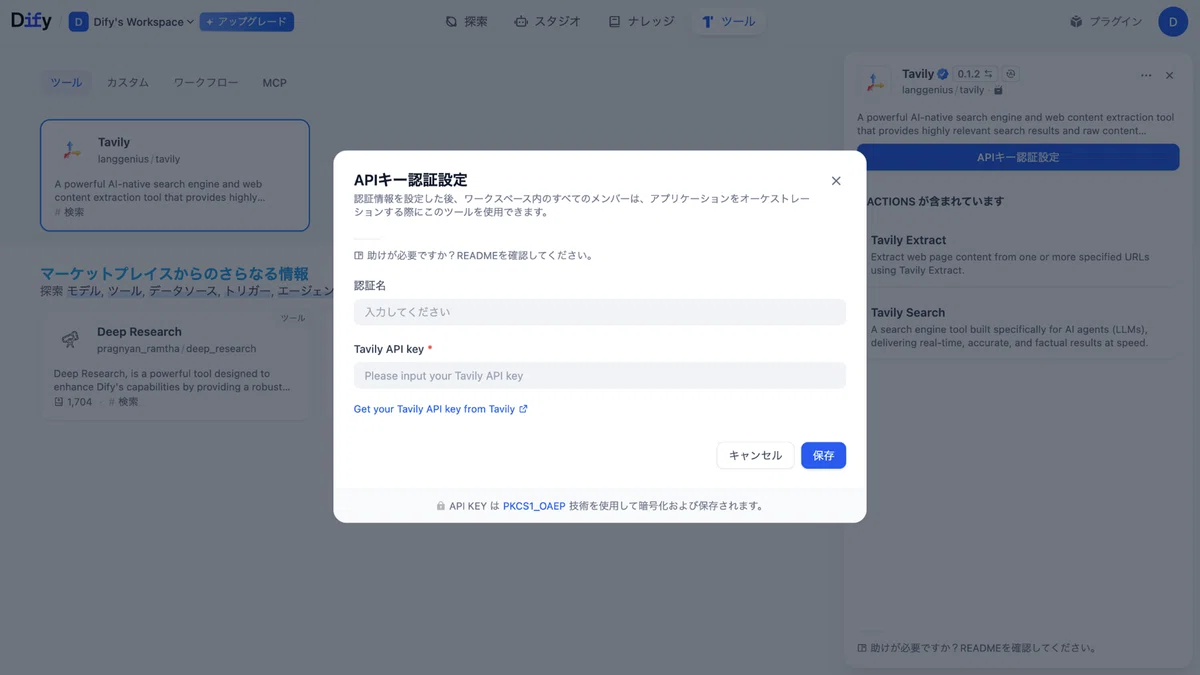Expand the Dify's Workspace dropdown

143,22
